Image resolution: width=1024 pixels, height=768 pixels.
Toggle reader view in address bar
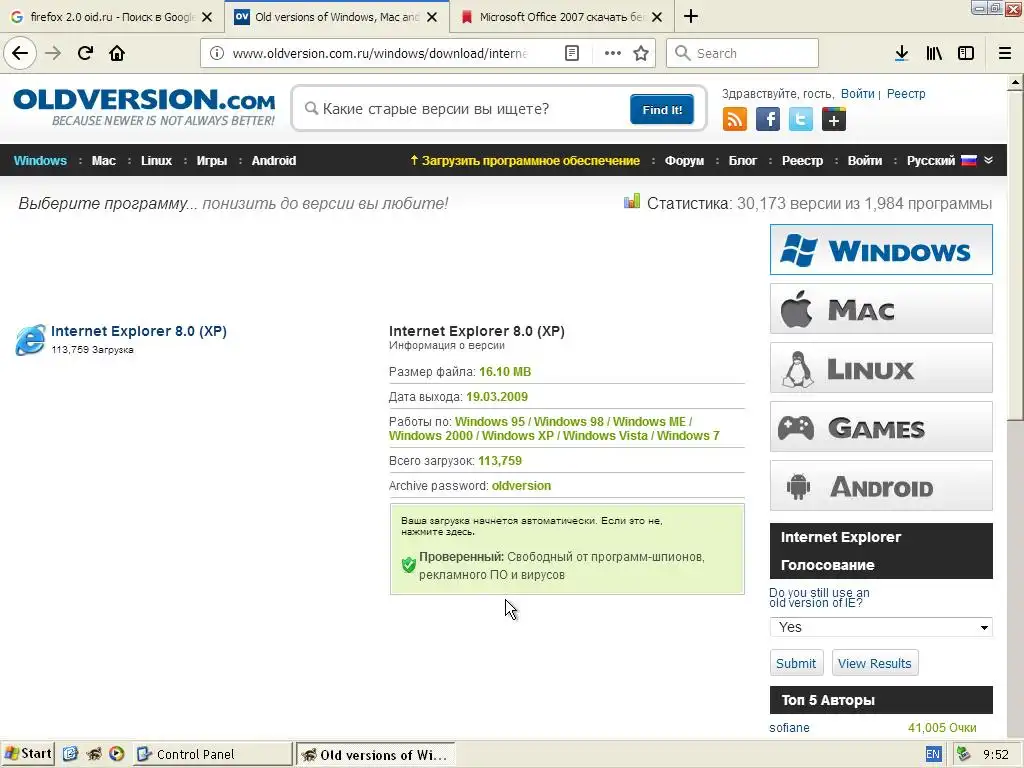pyautogui.click(x=571, y=53)
